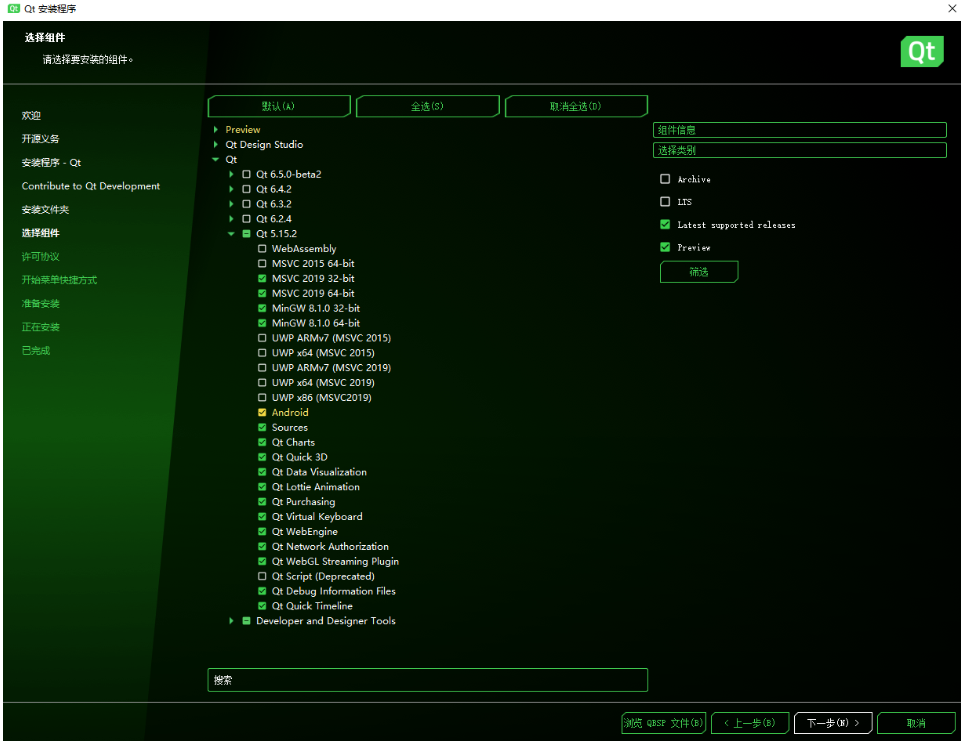Uncheck Qt Lottie Animation checkbox
961x741 pixels.
[262, 487]
